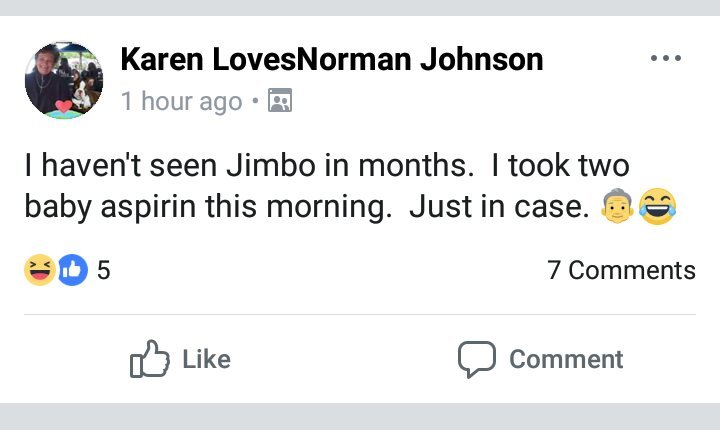720x430 pixels.
Task: Click the speech bubble Comment icon
Action: 477,359
